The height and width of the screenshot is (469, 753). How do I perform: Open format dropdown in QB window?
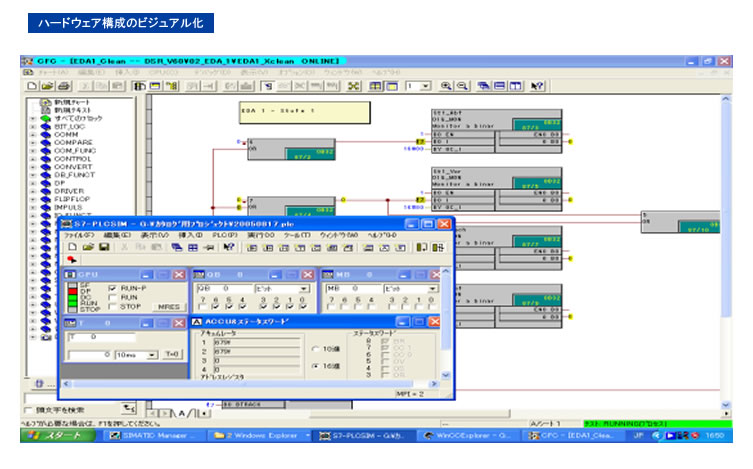304,289
